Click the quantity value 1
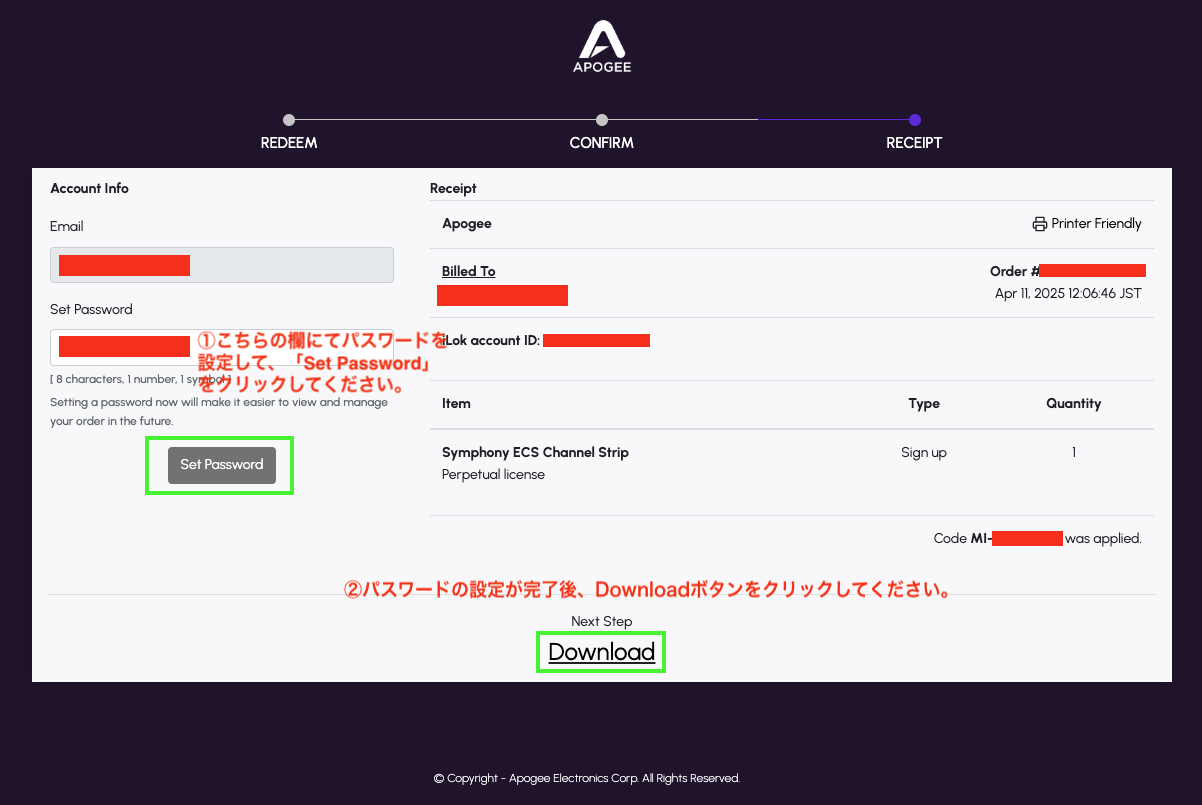The height and width of the screenshot is (805, 1202). tap(1074, 452)
